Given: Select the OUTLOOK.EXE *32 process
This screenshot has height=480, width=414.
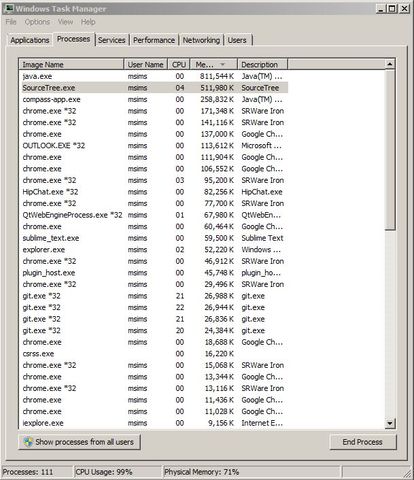Looking at the screenshot, I should (153, 146).
